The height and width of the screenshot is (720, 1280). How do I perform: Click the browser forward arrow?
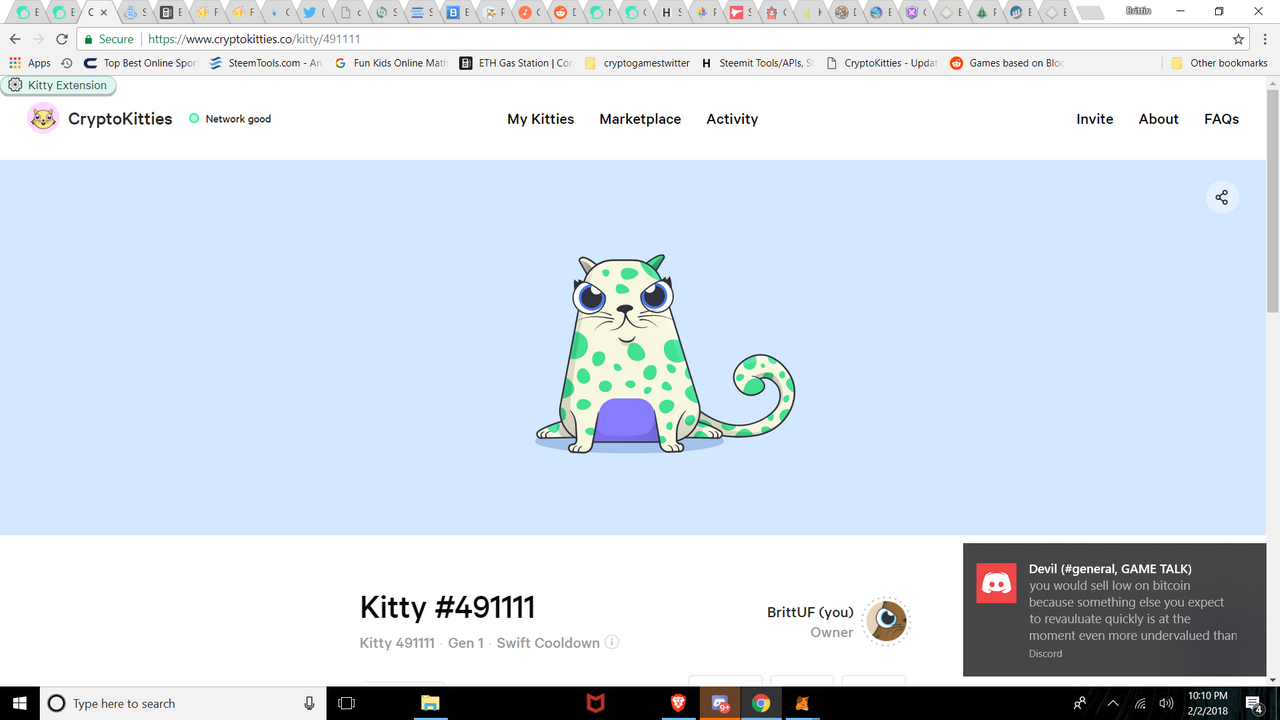point(38,39)
